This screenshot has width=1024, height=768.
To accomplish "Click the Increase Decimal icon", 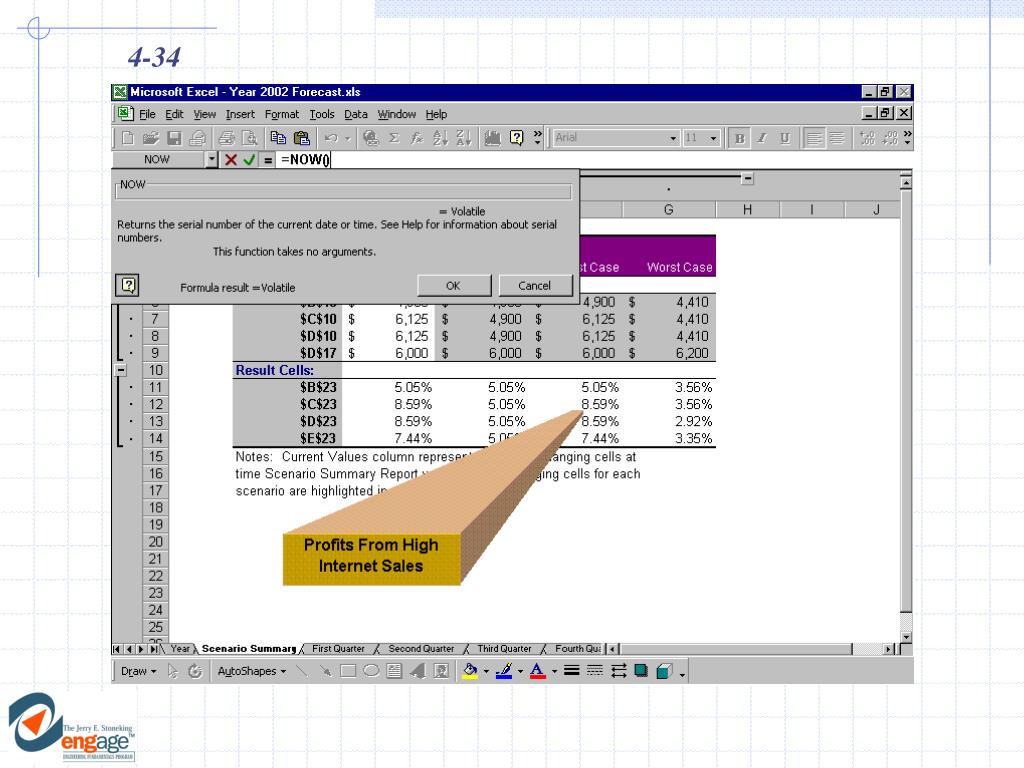I will click(x=867, y=138).
